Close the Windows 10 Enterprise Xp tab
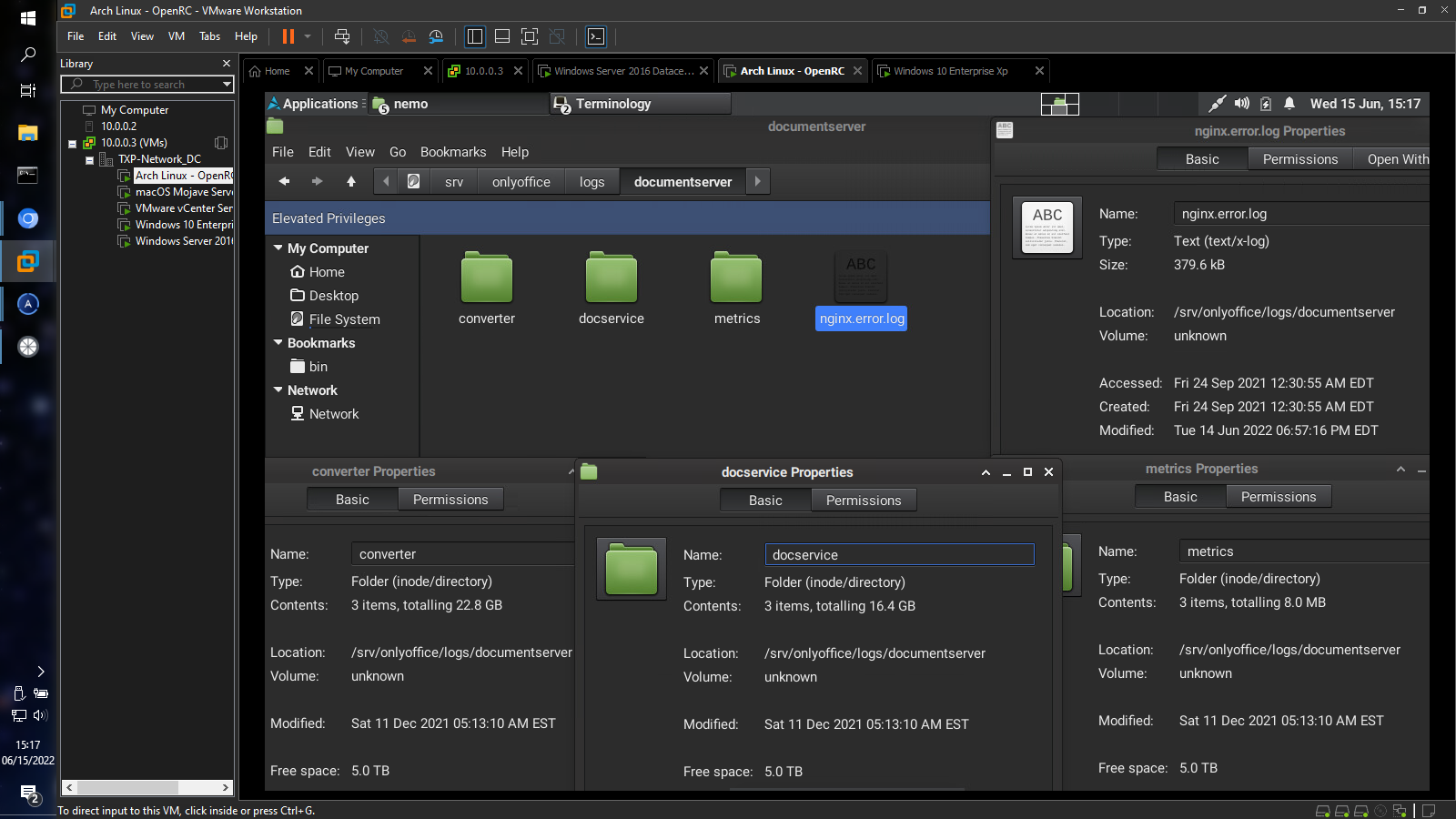Image resolution: width=1456 pixels, height=819 pixels. click(1040, 71)
